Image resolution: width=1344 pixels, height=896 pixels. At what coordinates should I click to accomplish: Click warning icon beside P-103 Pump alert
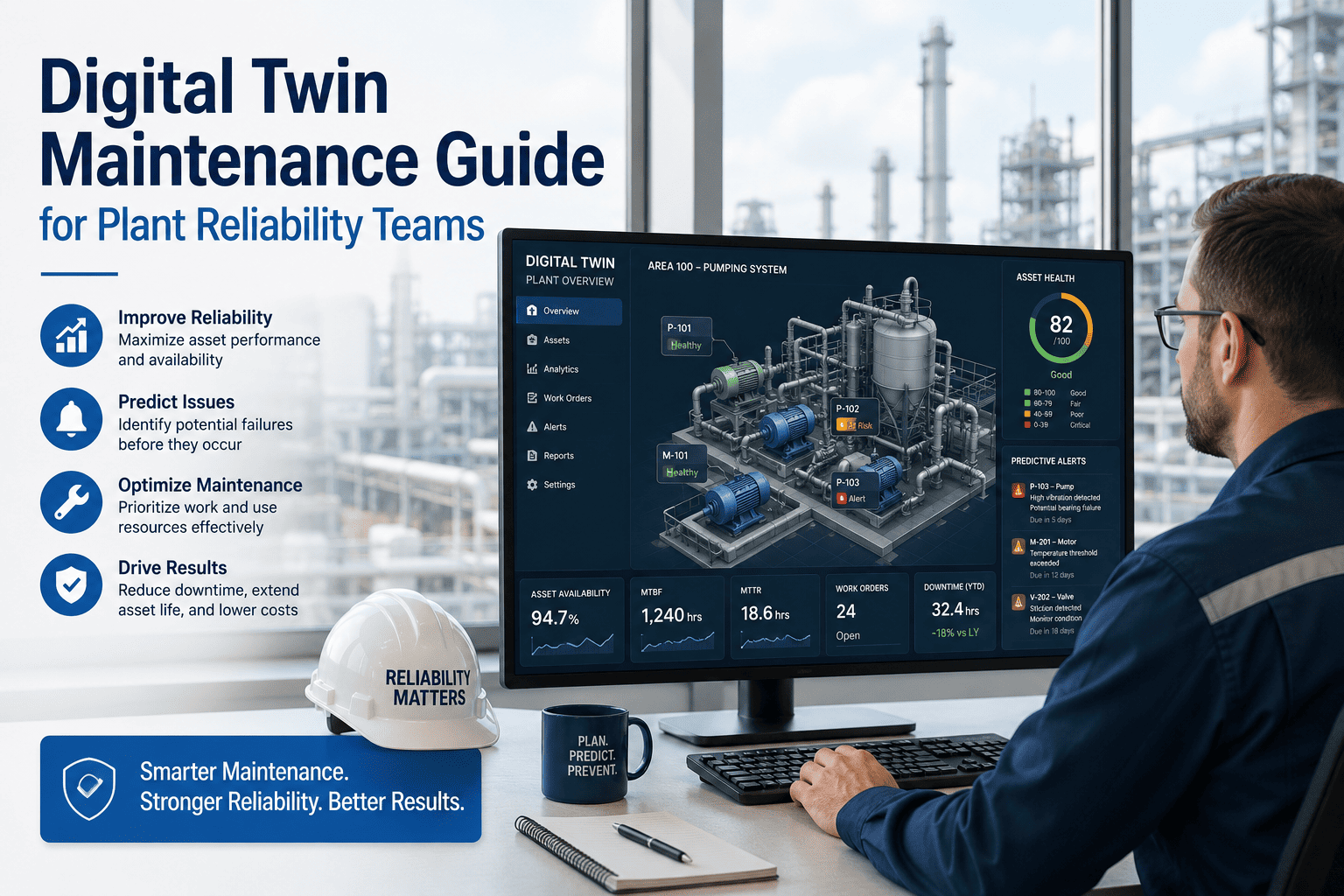pos(1018,491)
